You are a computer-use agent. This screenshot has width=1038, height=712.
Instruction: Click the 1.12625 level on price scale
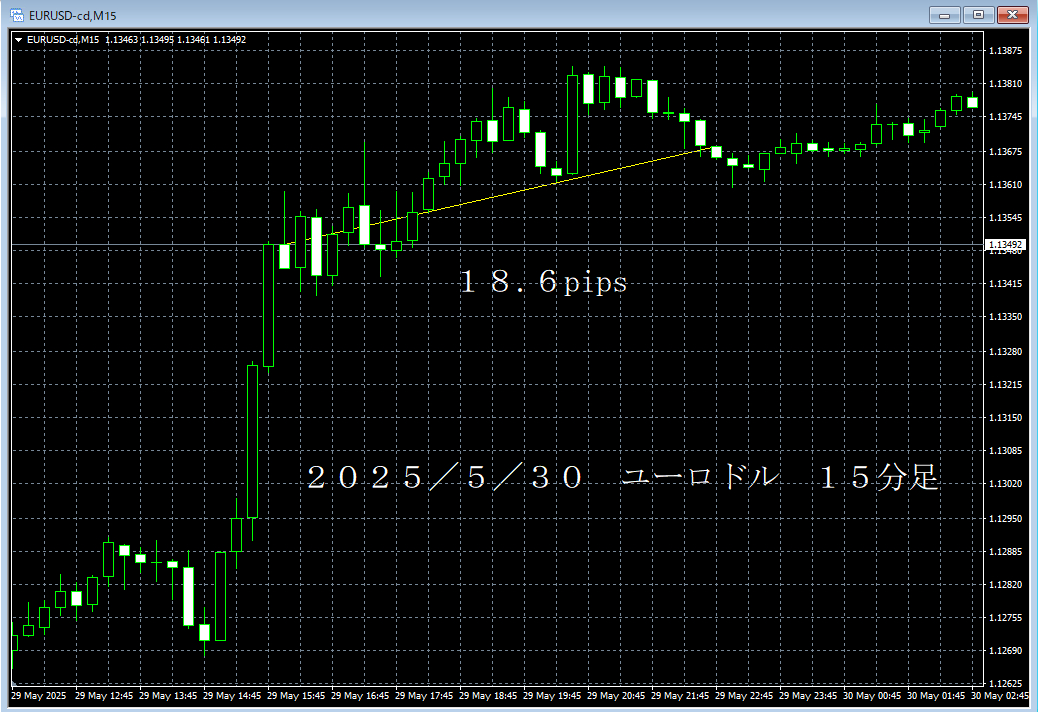(x=1004, y=684)
